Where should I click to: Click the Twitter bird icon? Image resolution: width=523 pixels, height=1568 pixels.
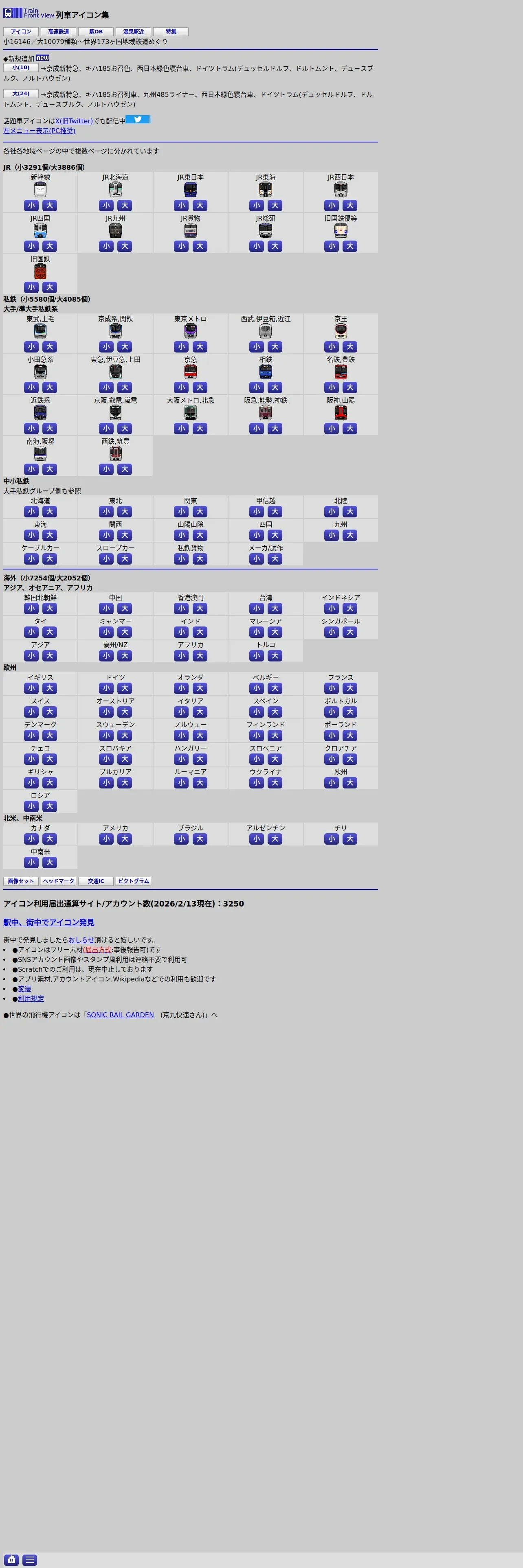[138, 119]
